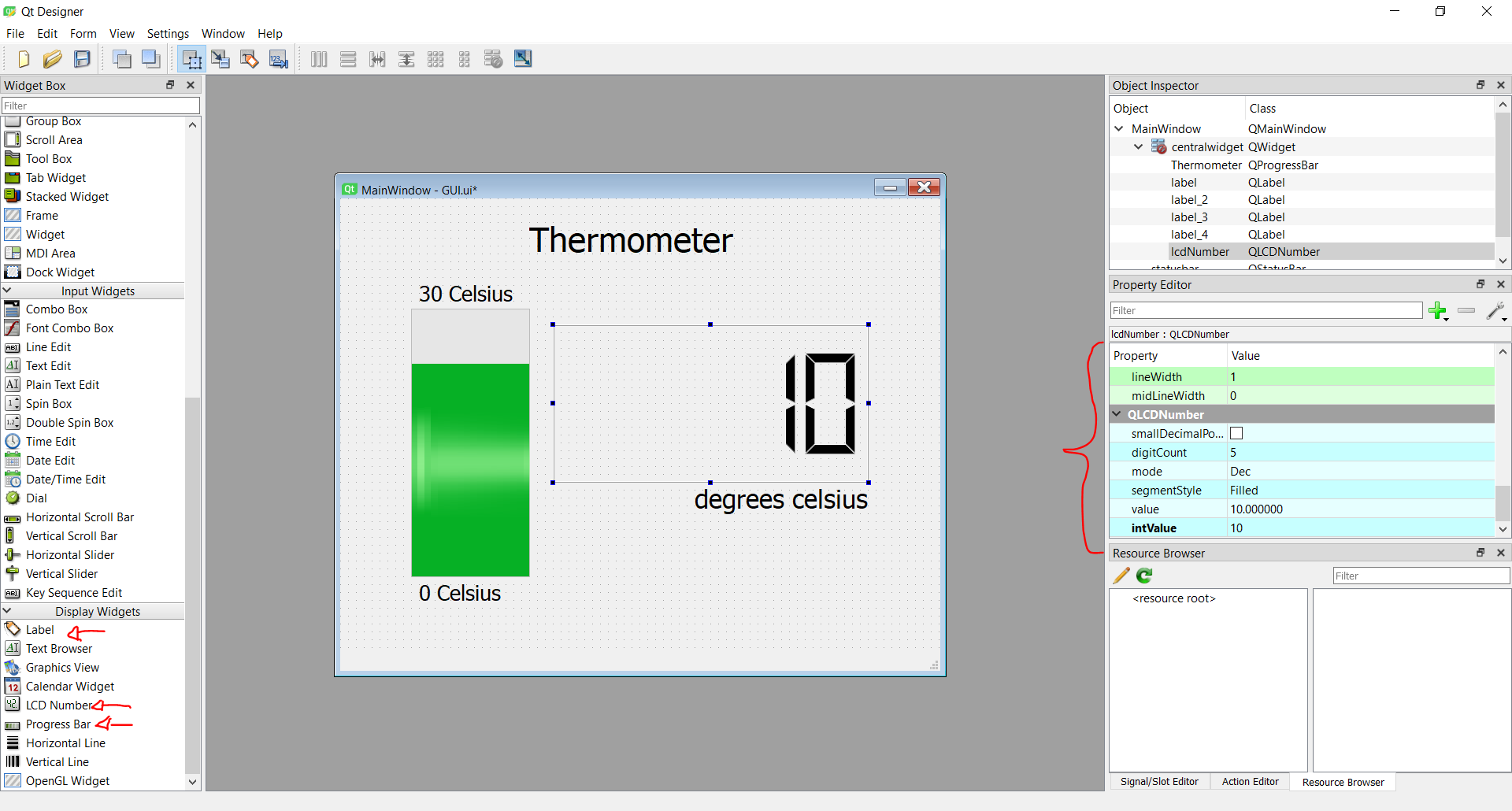The width and height of the screenshot is (1512, 811).
Task: Click the Resource Browser filter field
Action: (x=1421, y=576)
